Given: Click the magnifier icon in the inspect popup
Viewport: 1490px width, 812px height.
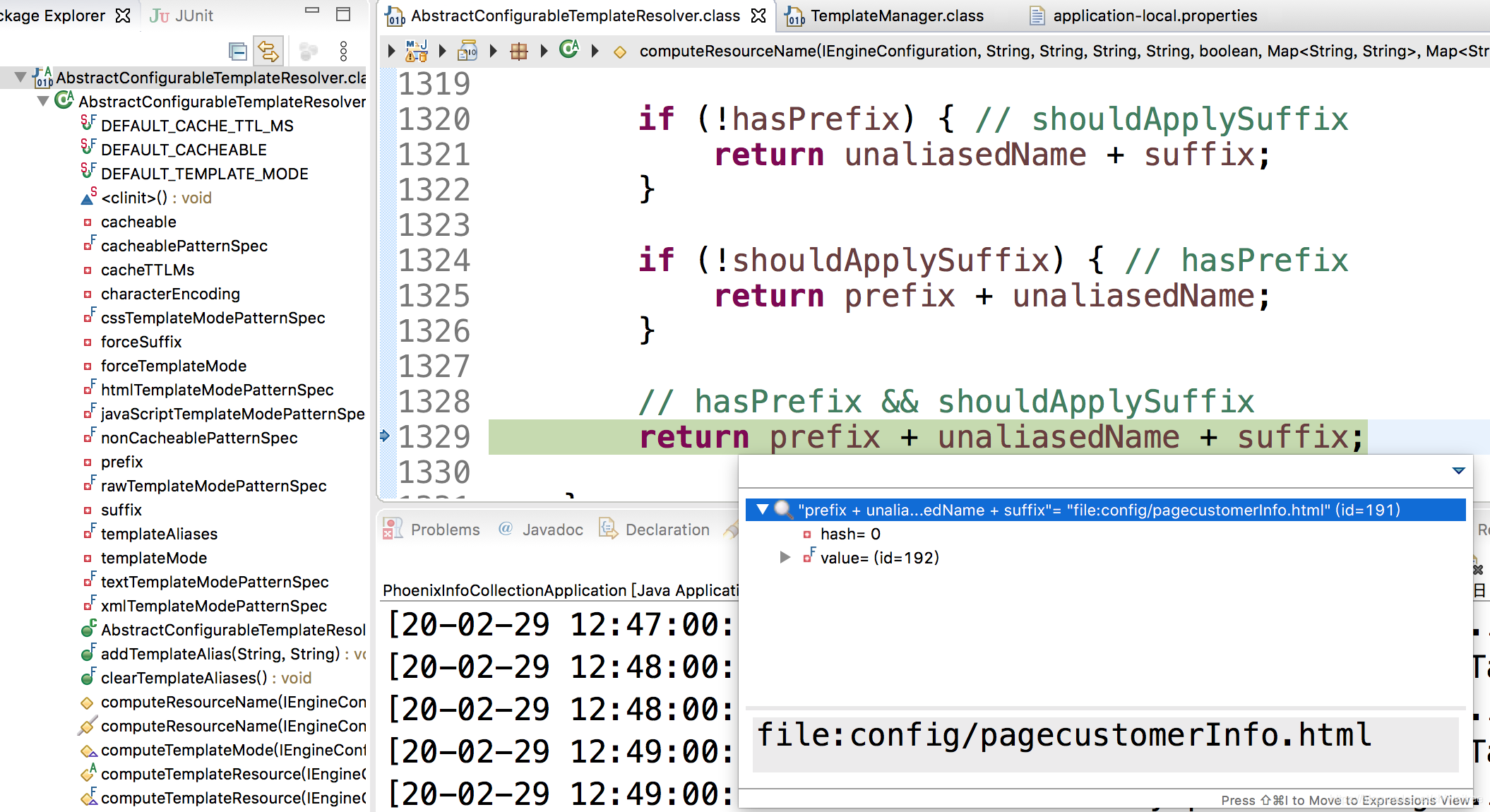Looking at the screenshot, I should click(x=782, y=509).
